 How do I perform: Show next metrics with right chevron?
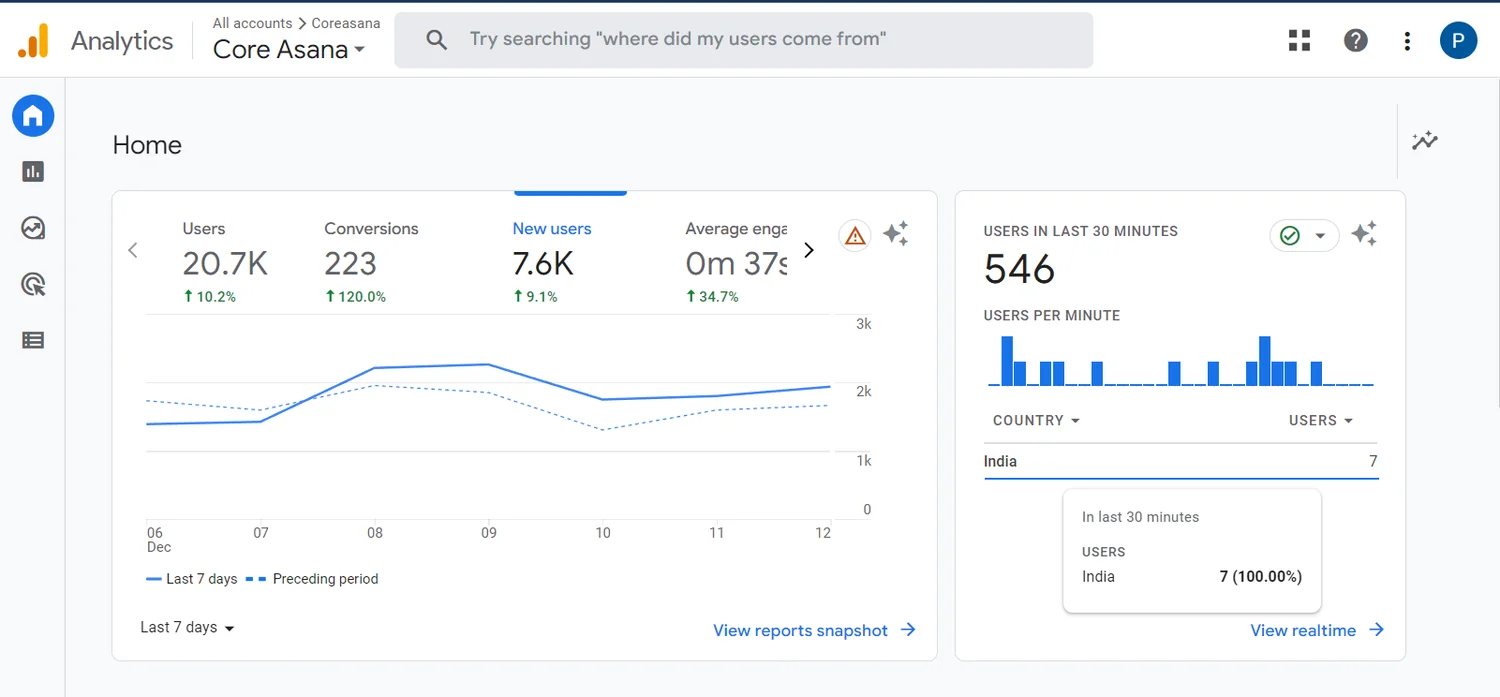pos(809,250)
